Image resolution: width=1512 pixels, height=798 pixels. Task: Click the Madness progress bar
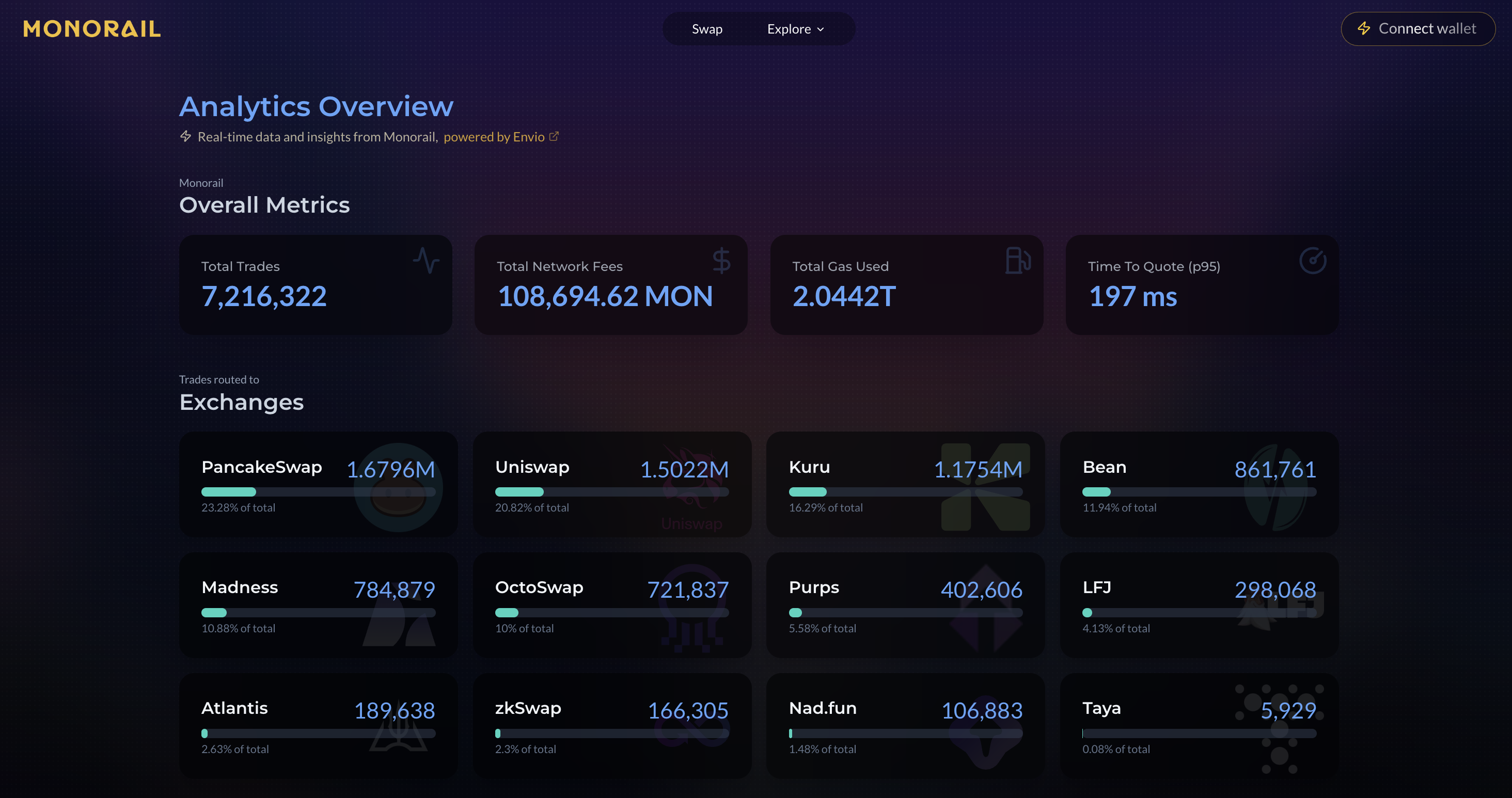click(318, 613)
